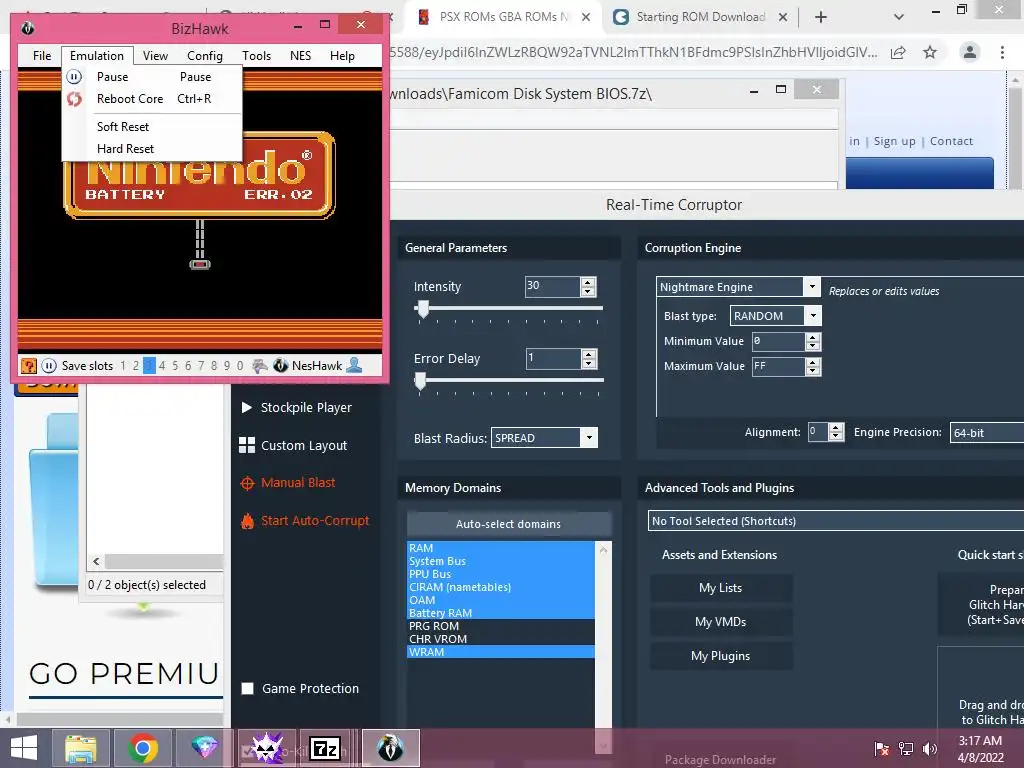The height and width of the screenshot is (768, 1024).
Task: Click the Intensity value field
Action: click(x=552, y=287)
